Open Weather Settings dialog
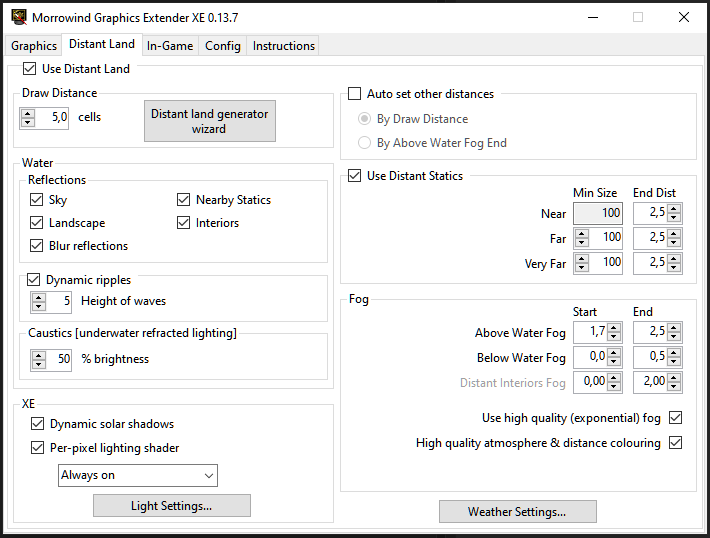The image size is (710, 538). [x=517, y=511]
